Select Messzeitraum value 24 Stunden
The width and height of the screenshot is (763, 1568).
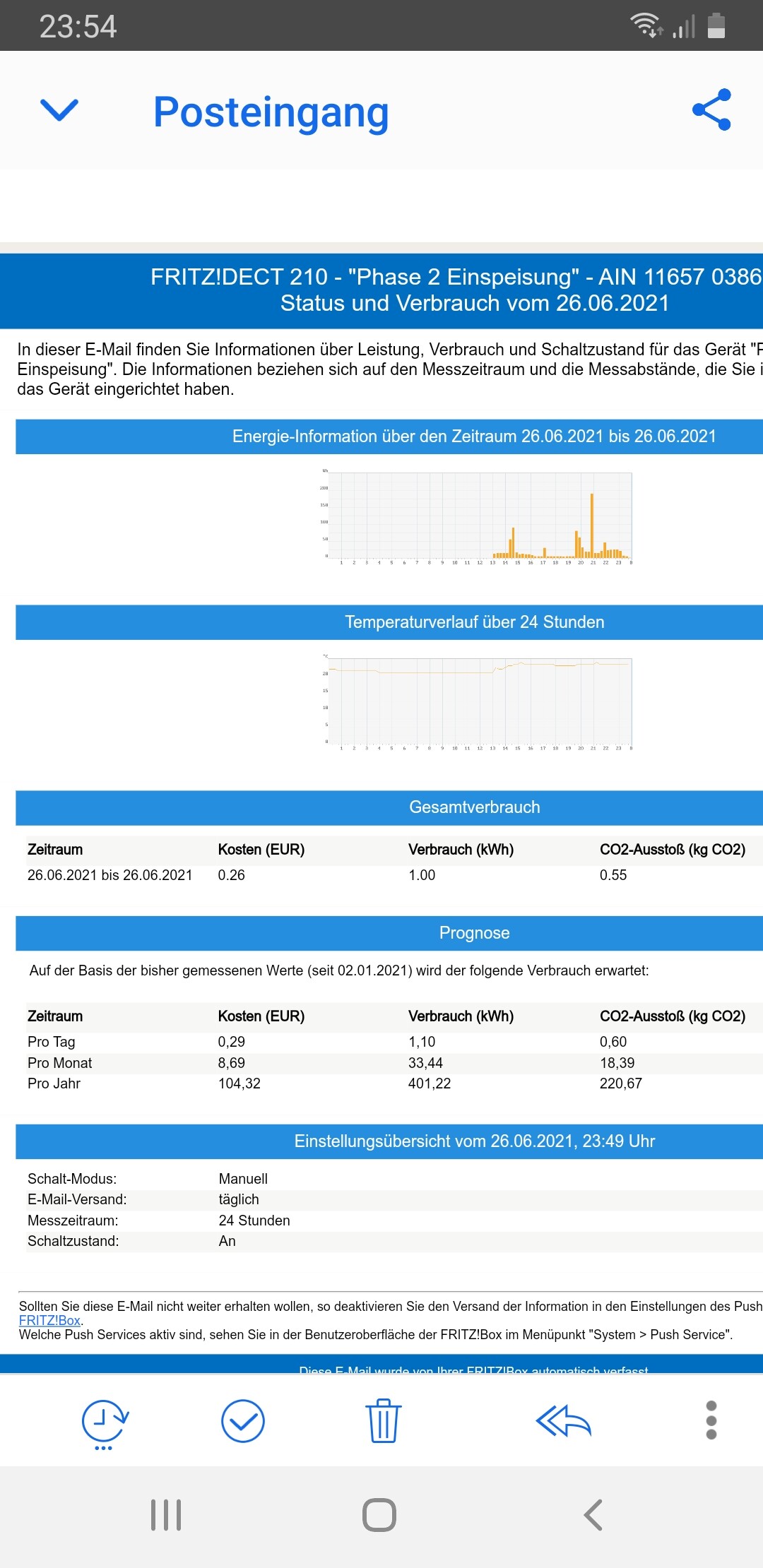coord(254,1220)
